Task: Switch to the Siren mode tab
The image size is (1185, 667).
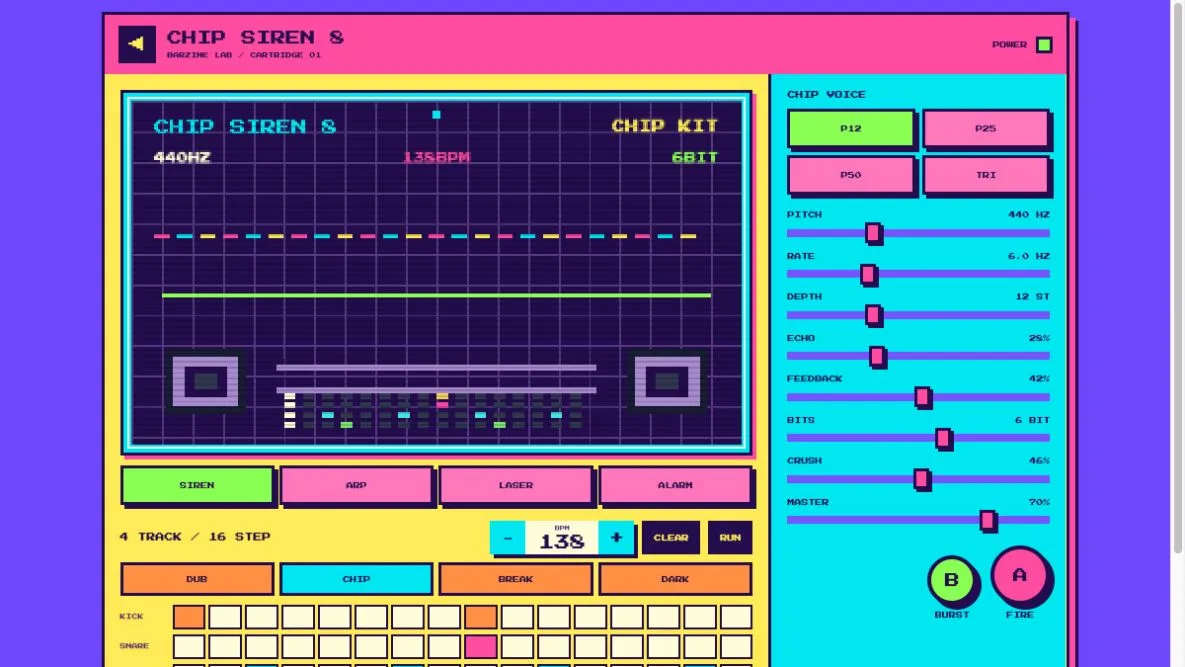Action: click(196, 485)
